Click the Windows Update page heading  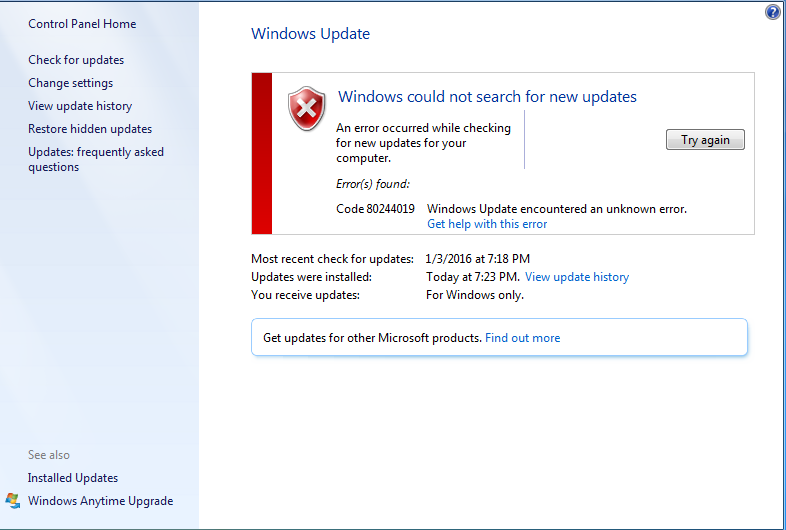pyautogui.click(x=310, y=34)
